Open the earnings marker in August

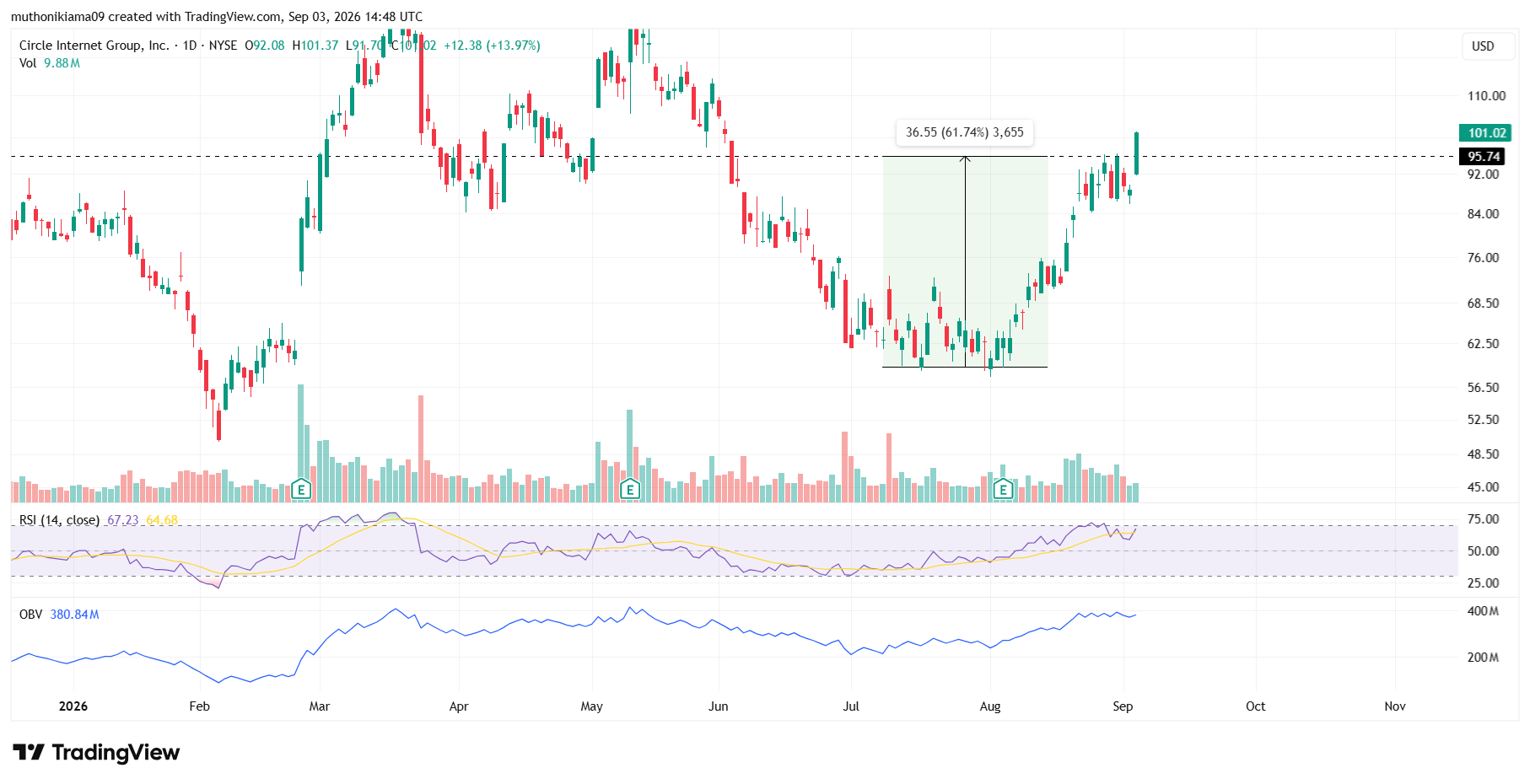tap(1003, 489)
